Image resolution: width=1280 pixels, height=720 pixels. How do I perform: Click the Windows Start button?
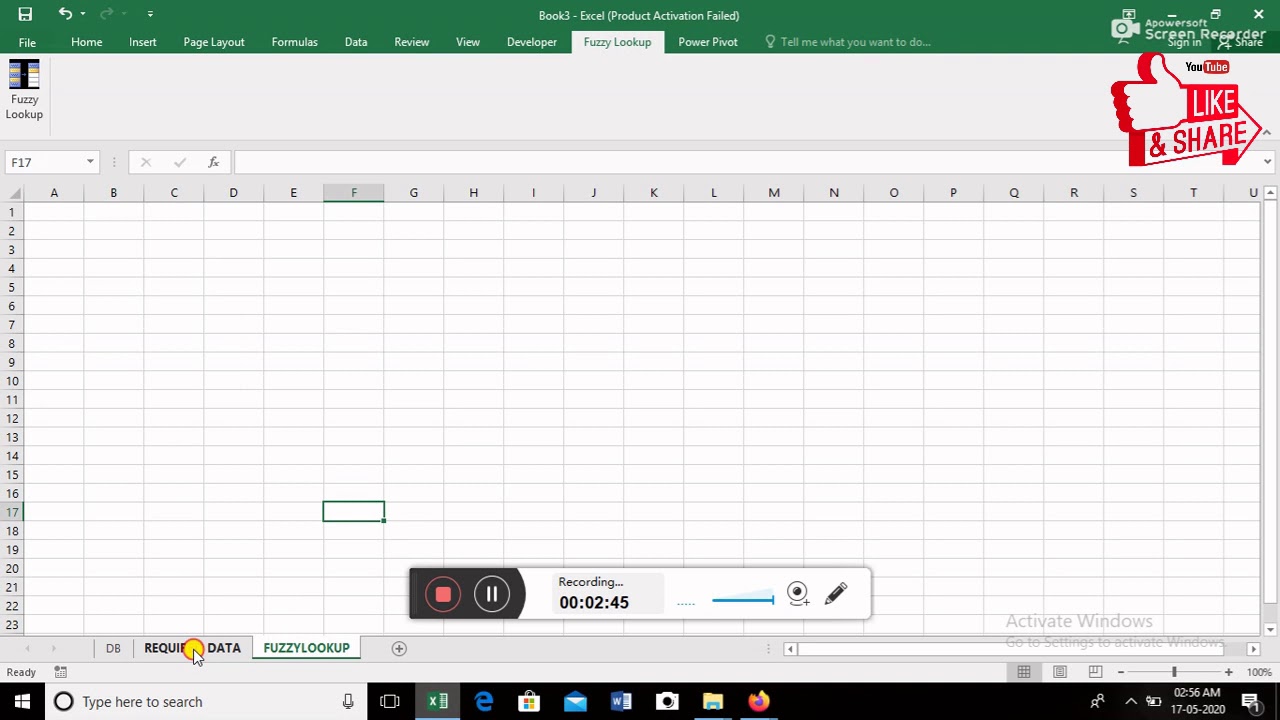pyautogui.click(x=22, y=701)
